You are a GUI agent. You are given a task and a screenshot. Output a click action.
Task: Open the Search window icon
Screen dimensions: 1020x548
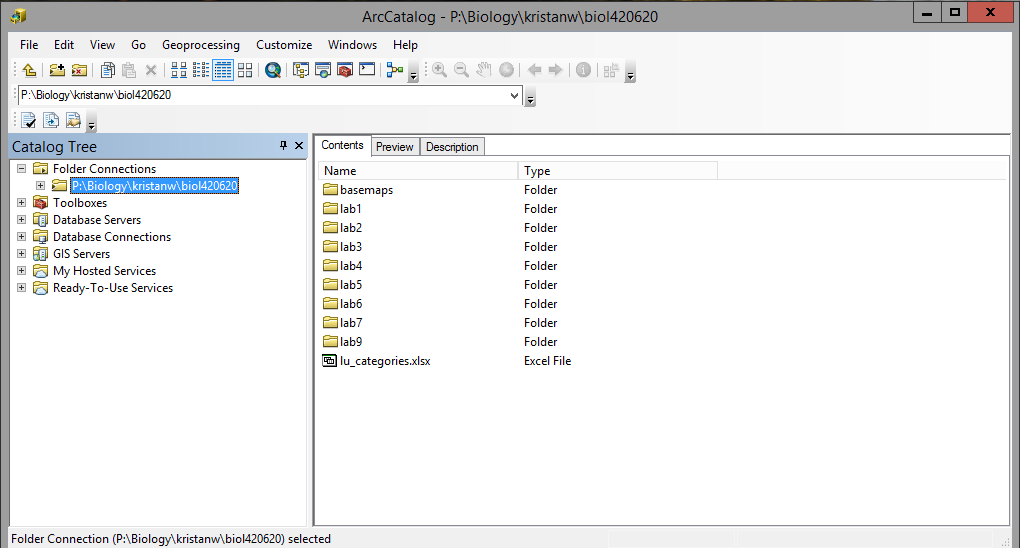tap(323, 70)
